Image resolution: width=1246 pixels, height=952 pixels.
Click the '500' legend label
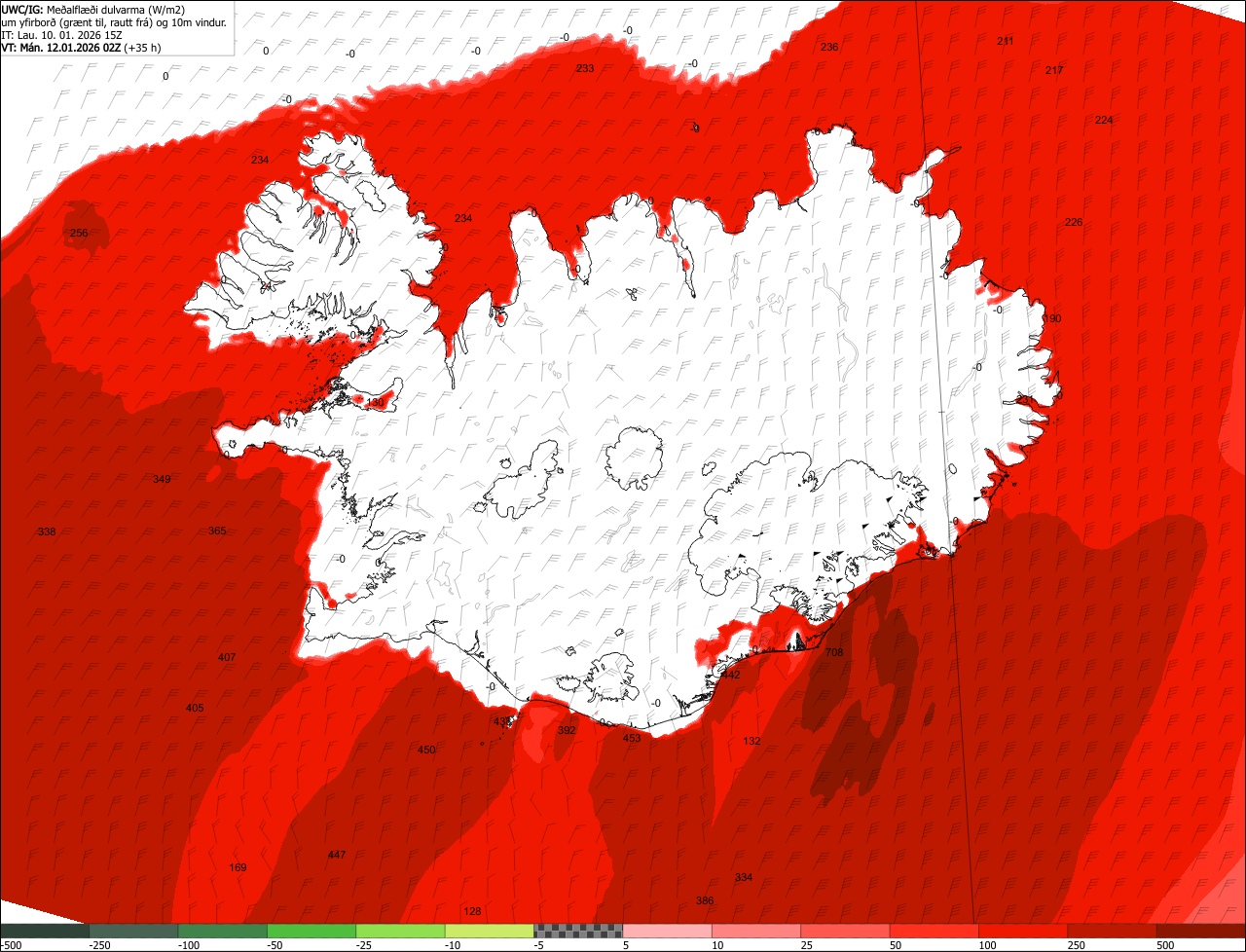pyautogui.click(x=1166, y=945)
